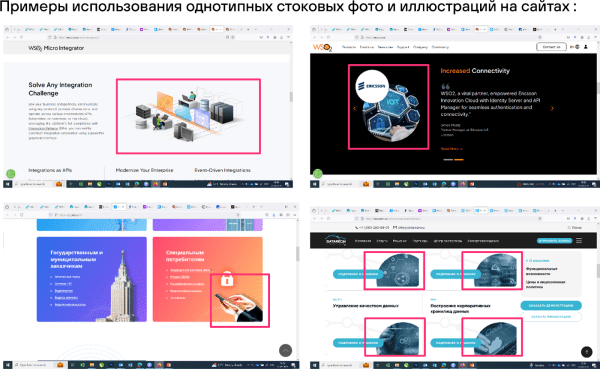The height and width of the screenshot is (369, 600).
Task: Open the Community menu on the WSO2 site
Action: click(x=440, y=47)
